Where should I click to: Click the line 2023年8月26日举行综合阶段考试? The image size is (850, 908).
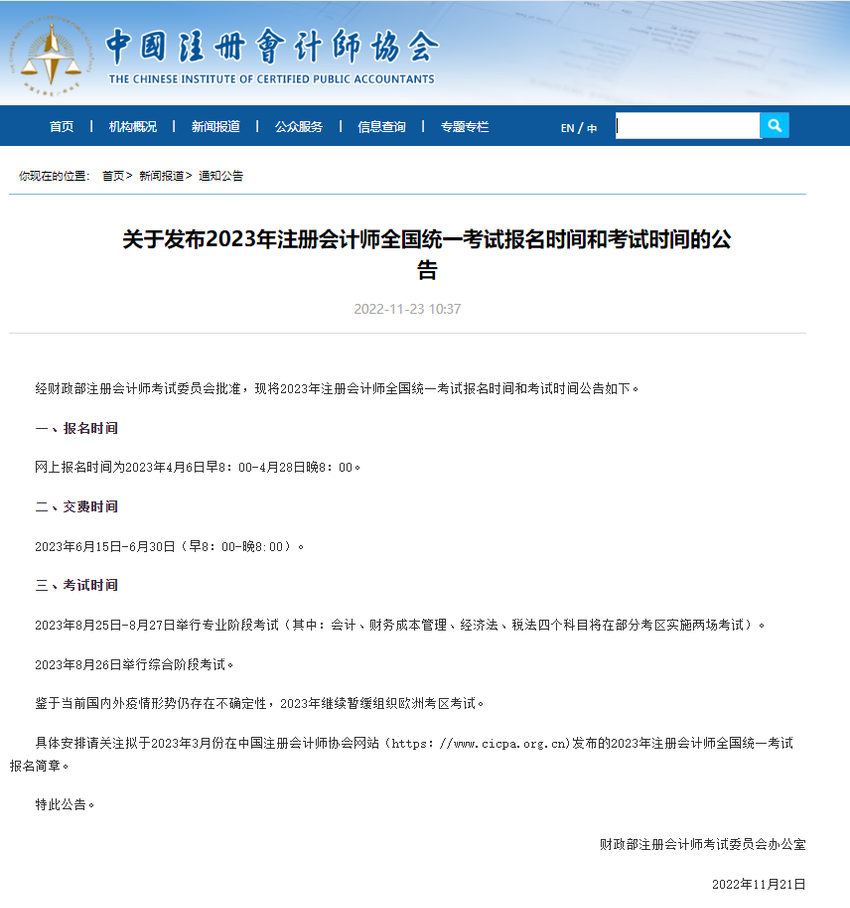pyautogui.click(x=134, y=664)
